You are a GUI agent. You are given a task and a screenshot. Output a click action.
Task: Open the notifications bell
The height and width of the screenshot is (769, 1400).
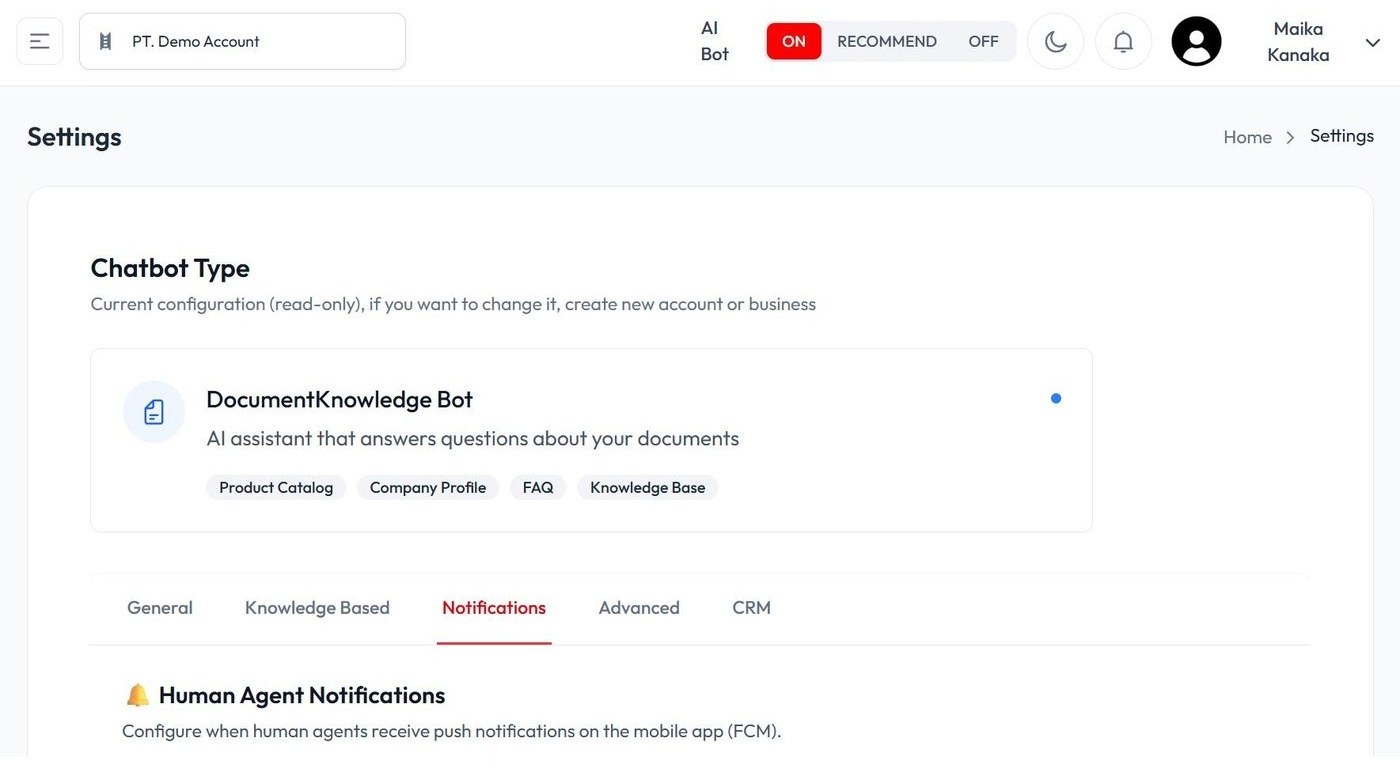[1123, 41]
